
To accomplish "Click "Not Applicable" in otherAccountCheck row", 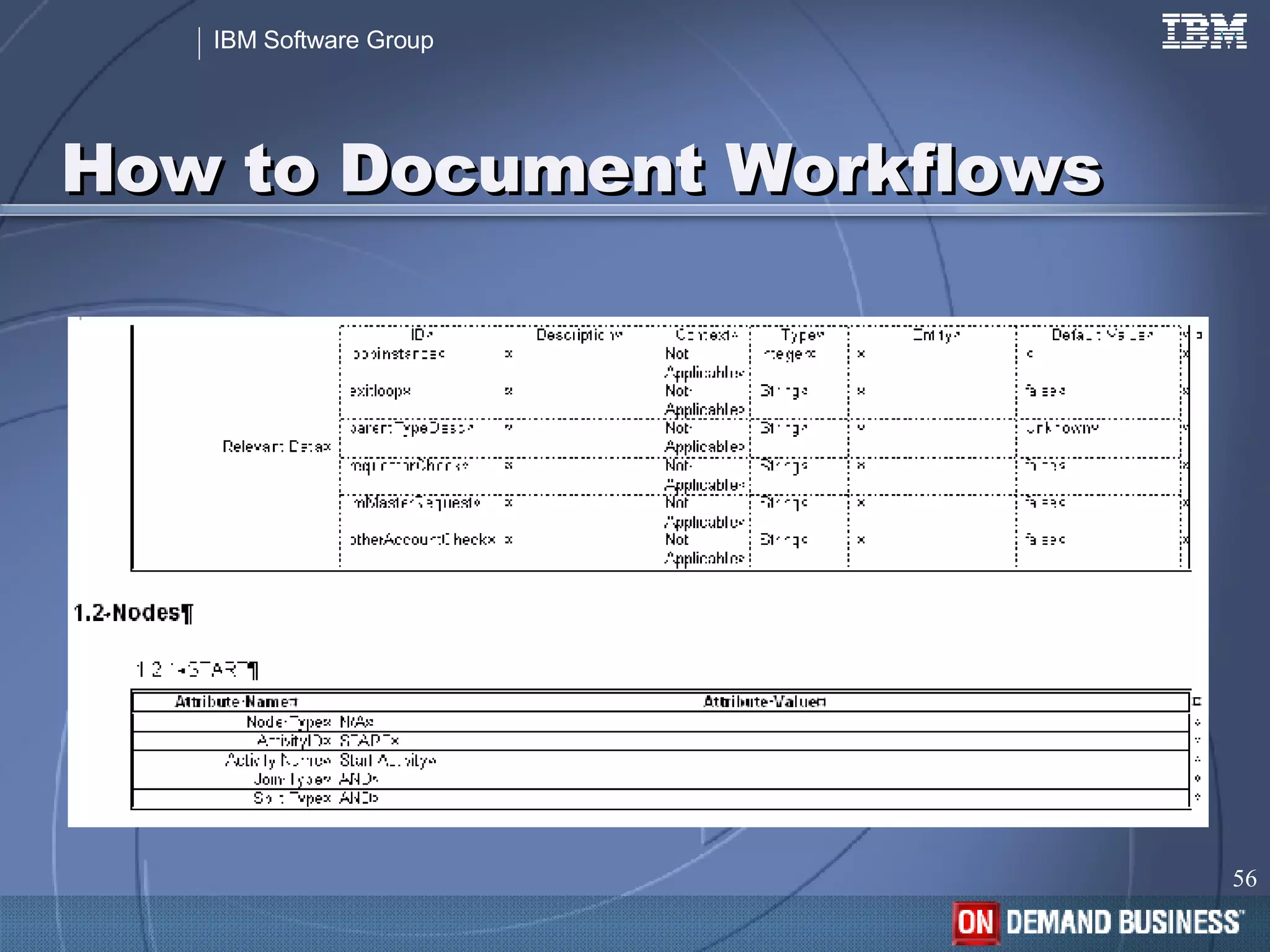I will (704, 549).
